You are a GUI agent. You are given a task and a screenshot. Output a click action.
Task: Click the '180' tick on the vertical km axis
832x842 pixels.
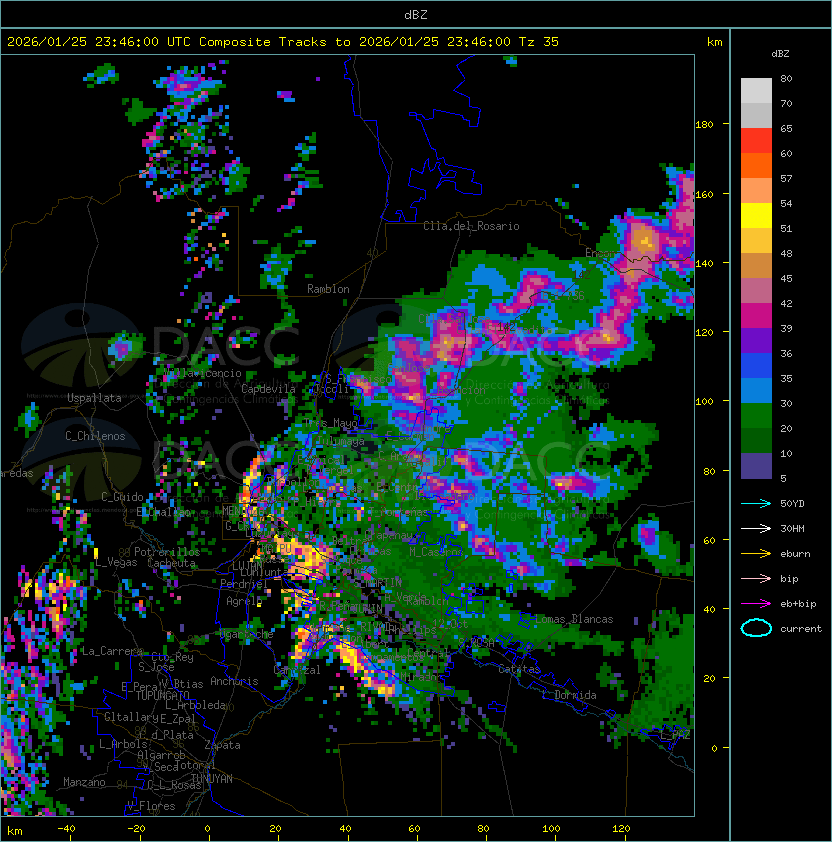704,125
